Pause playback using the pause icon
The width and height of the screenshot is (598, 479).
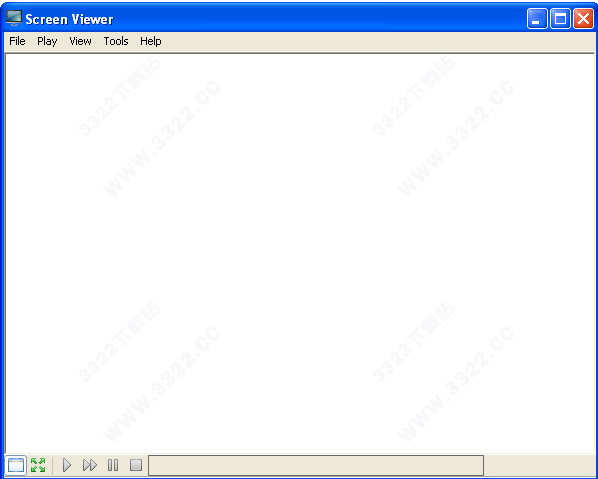(x=113, y=465)
